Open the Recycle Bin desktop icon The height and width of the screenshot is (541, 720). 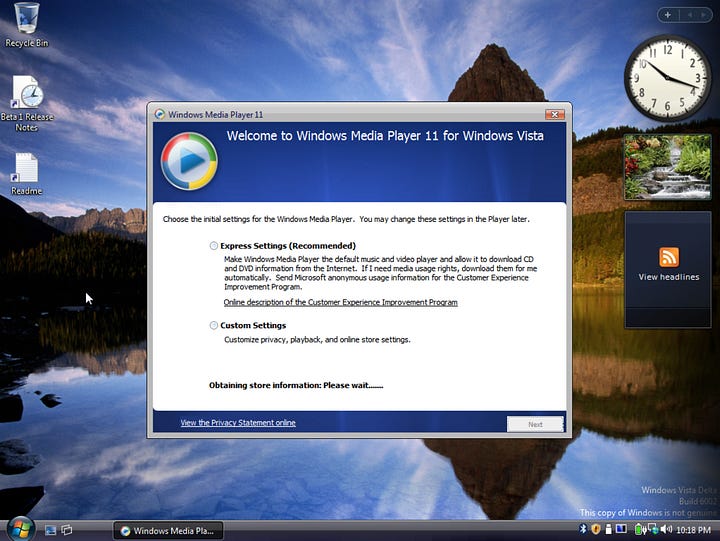coord(26,24)
